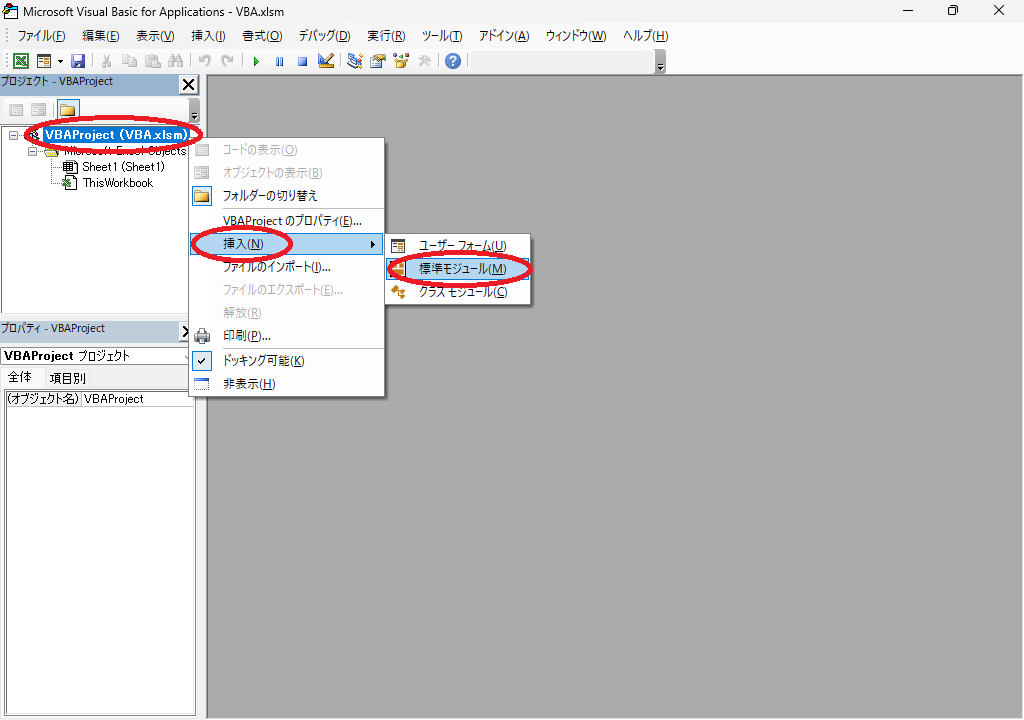Click the Redo arrow icon
Screen dimensions: 1024x720
227,61
